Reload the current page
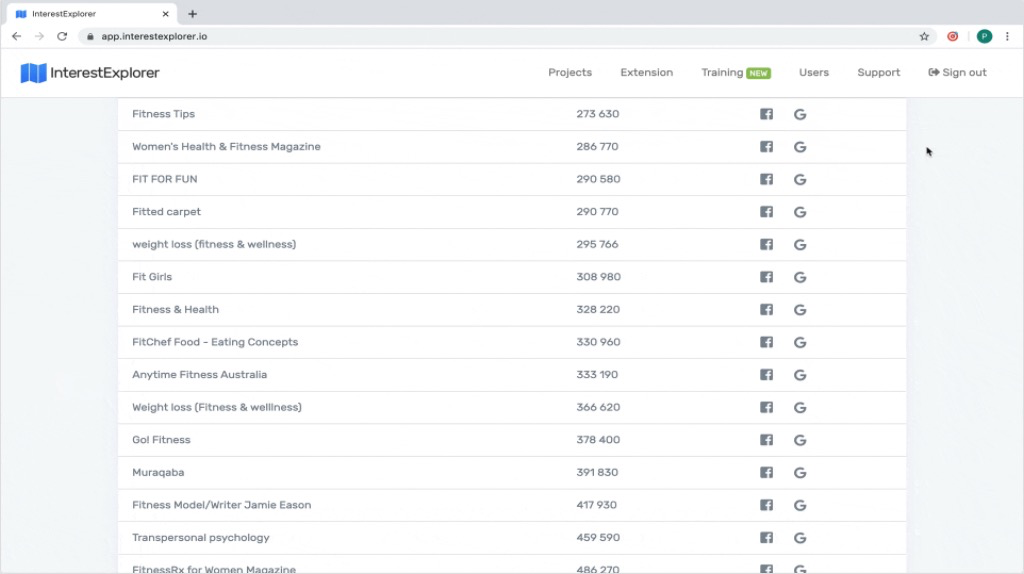 [62, 37]
